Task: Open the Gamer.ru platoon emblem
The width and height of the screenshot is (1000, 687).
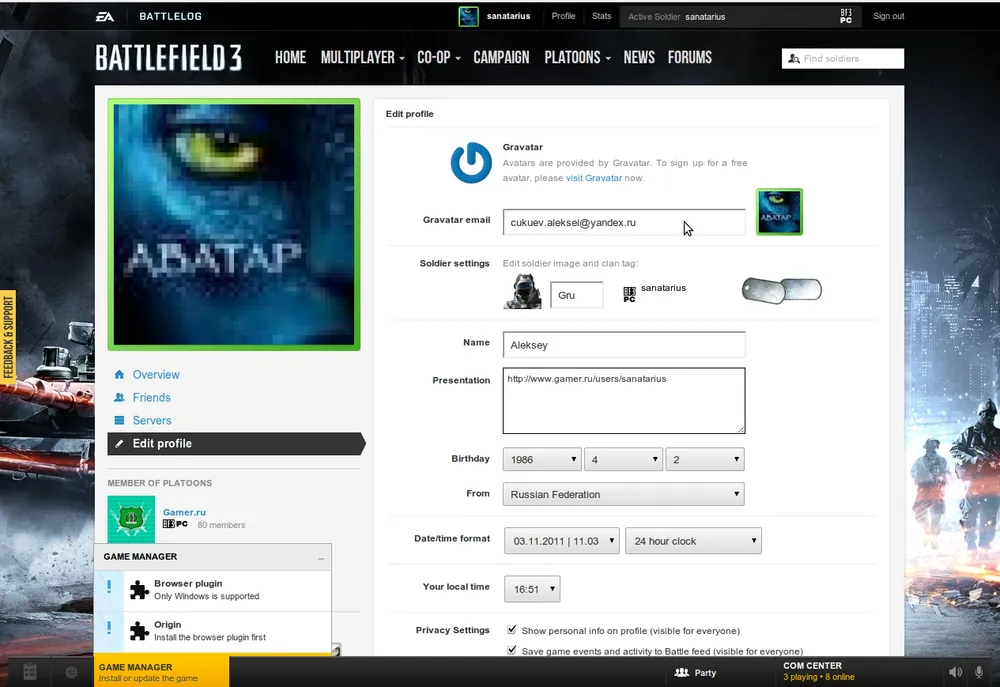Action: (x=131, y=519)
